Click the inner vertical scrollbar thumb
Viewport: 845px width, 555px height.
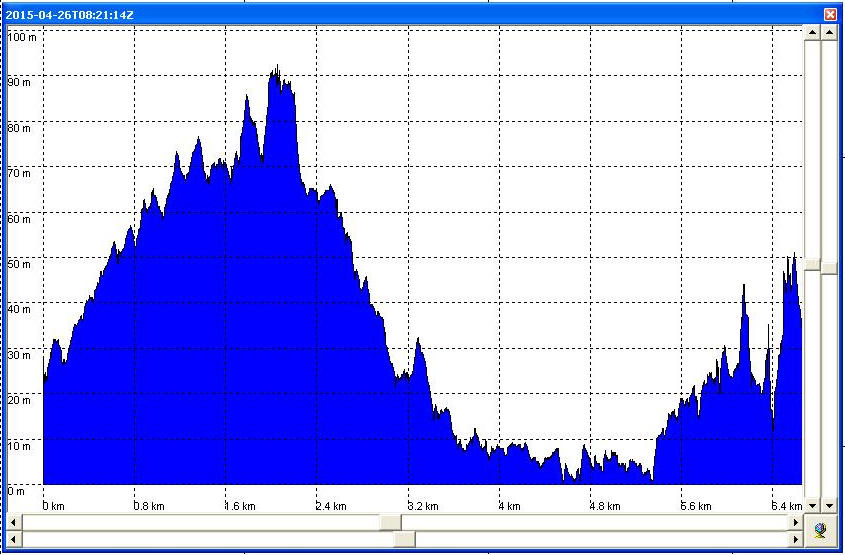click(812, 264)
